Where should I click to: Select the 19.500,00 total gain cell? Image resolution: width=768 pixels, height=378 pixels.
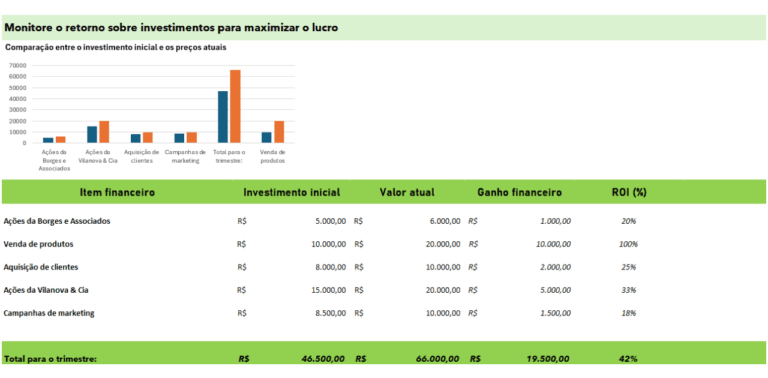pyautogui.click(x=520, y=359)
